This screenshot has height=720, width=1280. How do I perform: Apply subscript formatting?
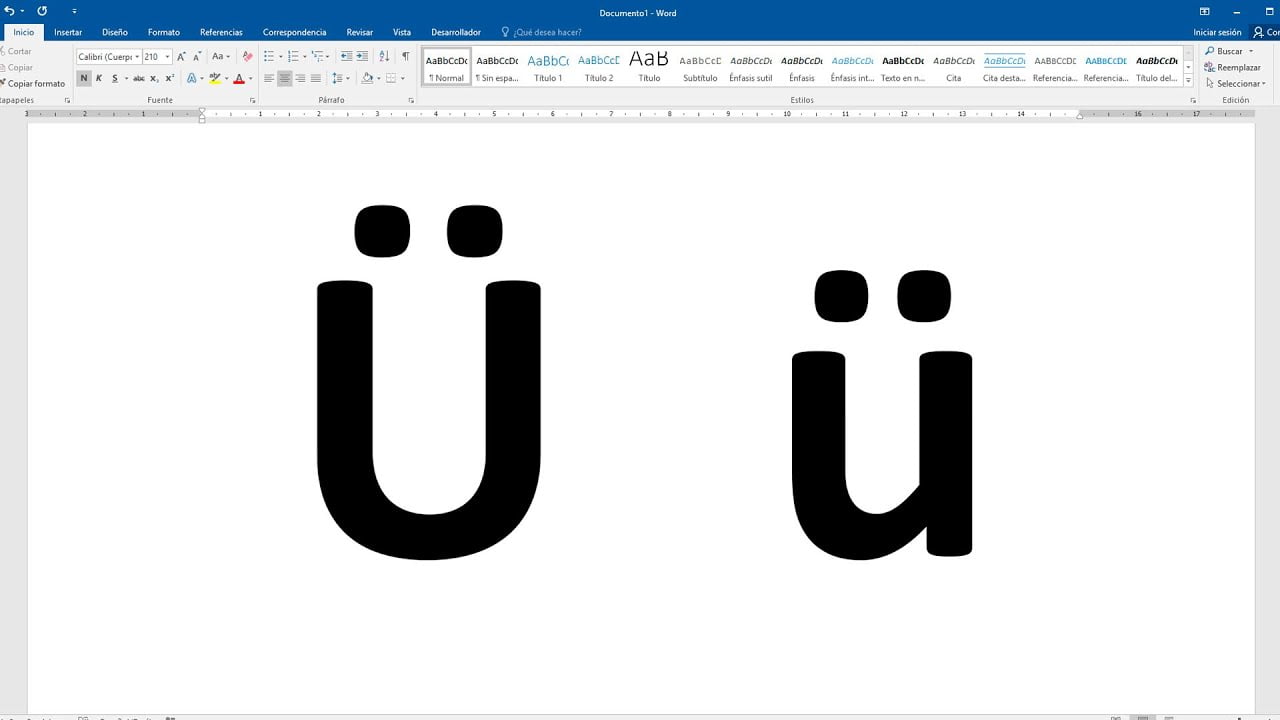click(x=154, y=78)
